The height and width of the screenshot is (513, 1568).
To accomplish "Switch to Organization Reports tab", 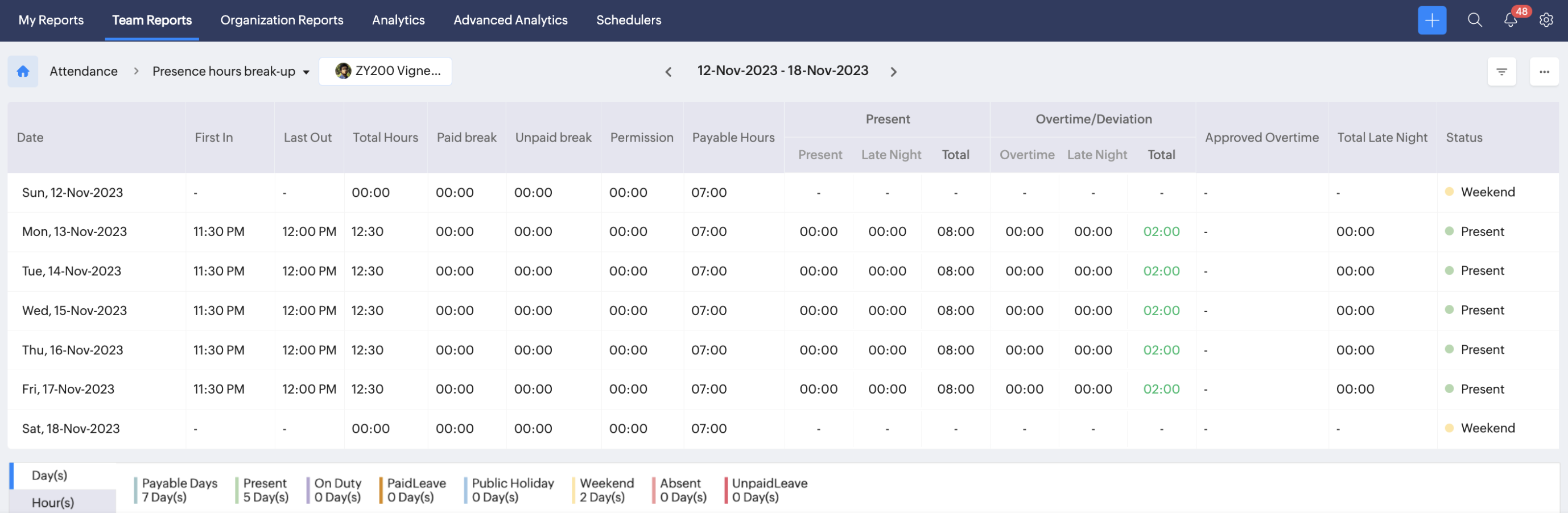I will [x=281, y=20].
